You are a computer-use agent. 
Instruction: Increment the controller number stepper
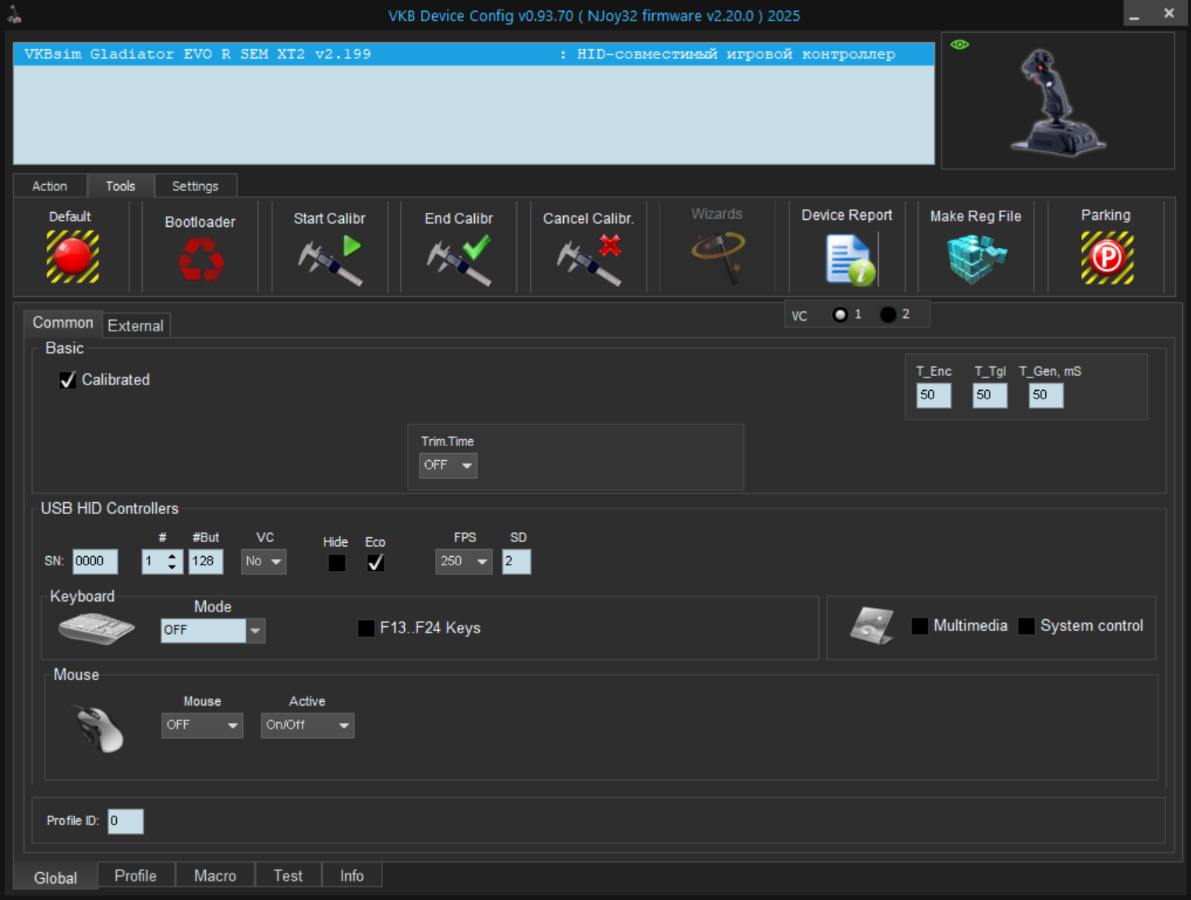(172, 556)
